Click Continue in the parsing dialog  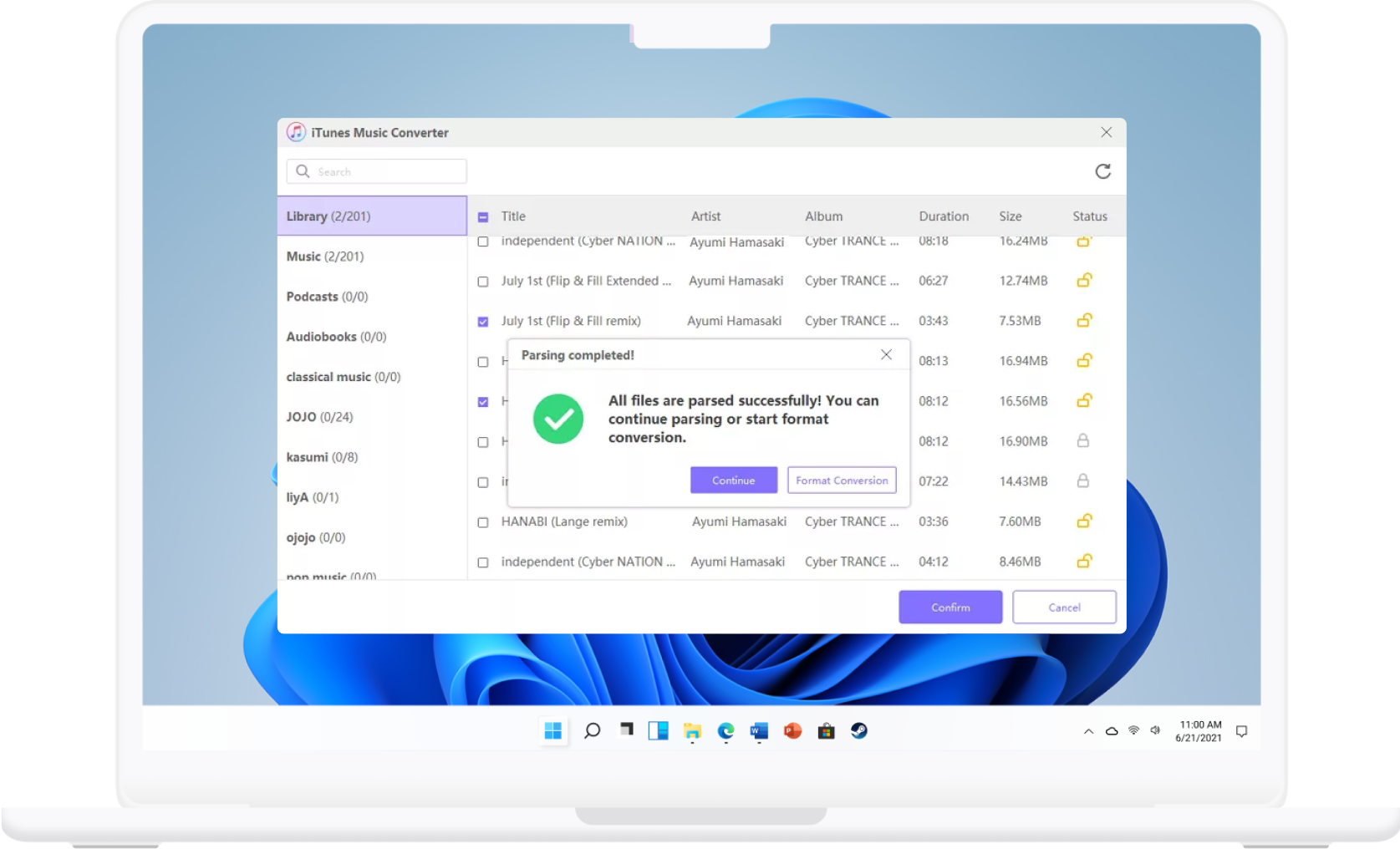tap(734, 480)
